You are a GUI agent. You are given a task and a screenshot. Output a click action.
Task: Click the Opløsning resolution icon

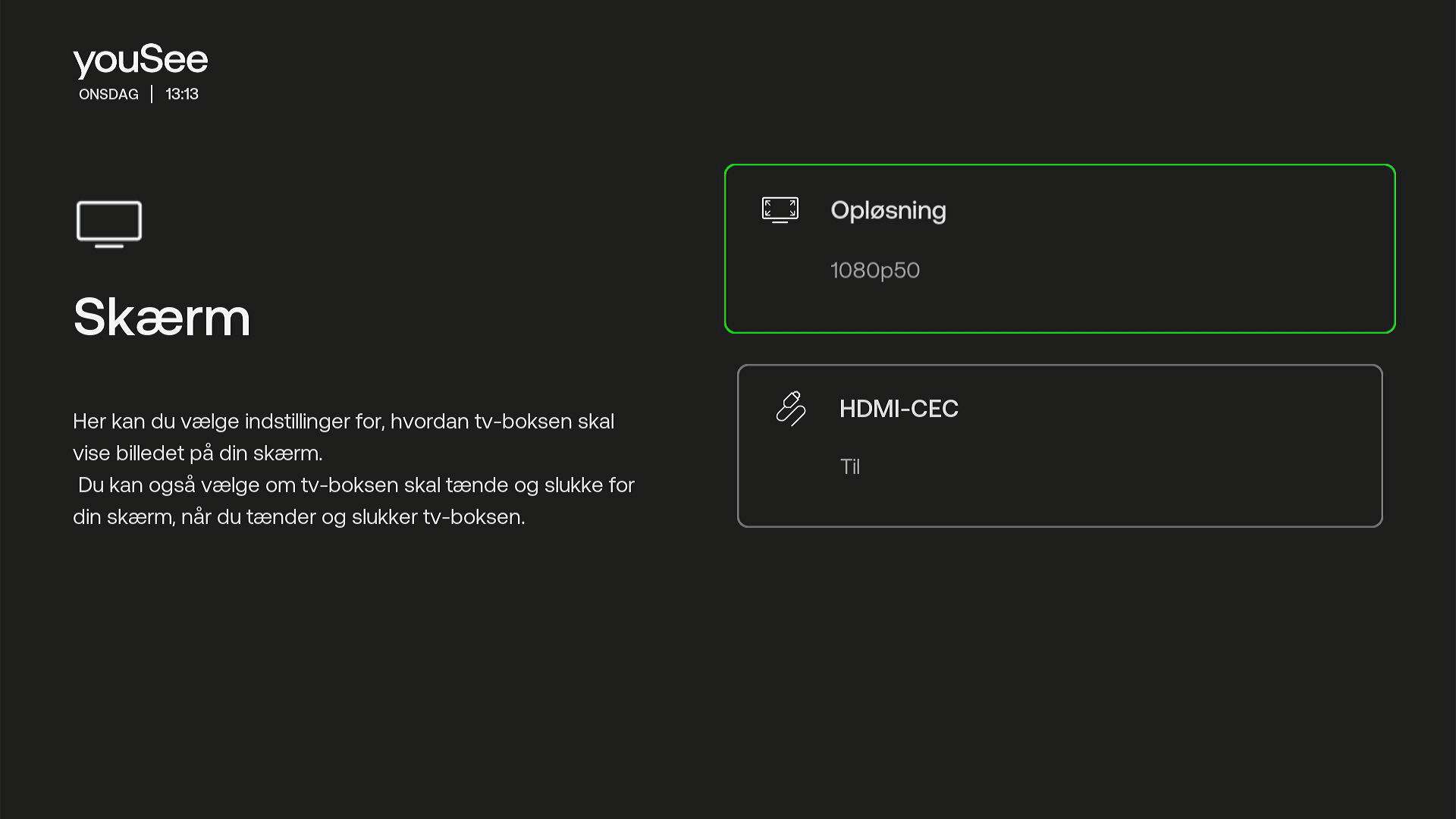780,210
